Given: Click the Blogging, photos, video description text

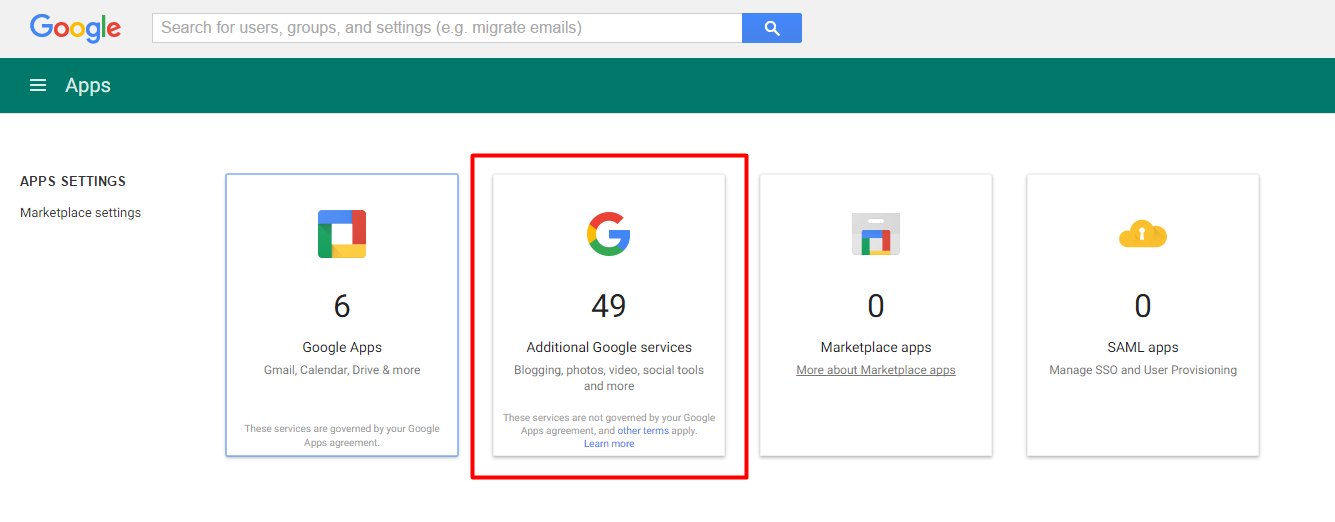Looking at the screenshot, I should 609,378.
